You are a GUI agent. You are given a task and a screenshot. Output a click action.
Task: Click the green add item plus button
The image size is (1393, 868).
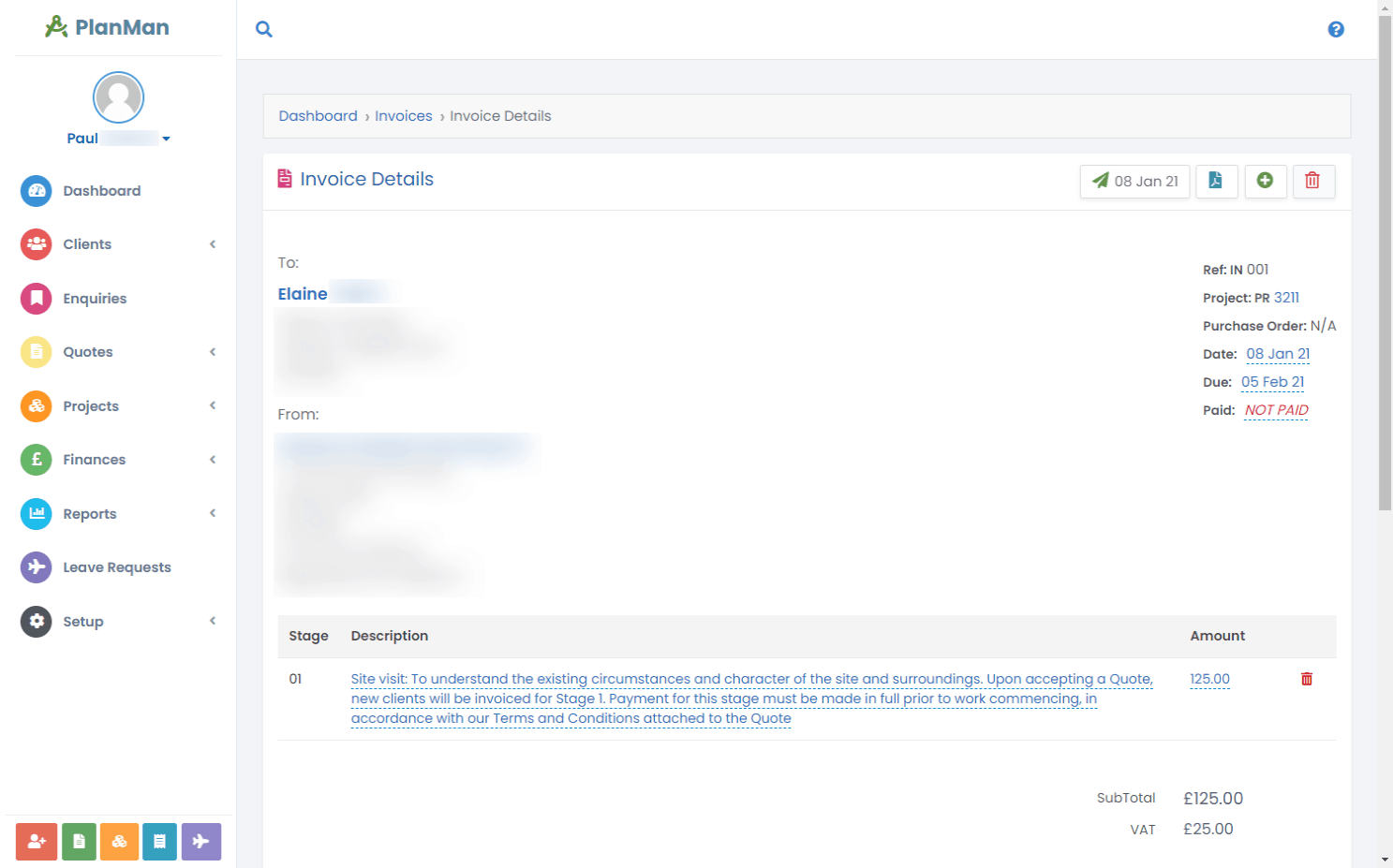(1265, 182)
